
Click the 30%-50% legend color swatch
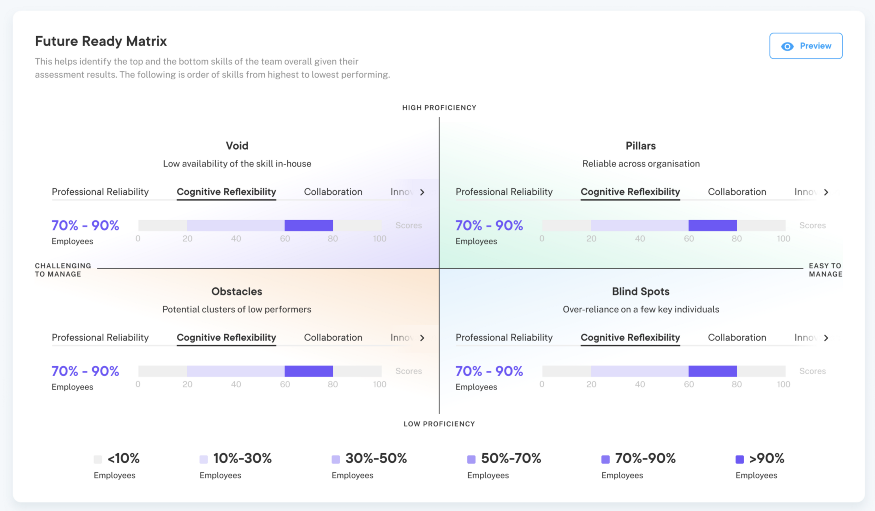tap(336, 460)
